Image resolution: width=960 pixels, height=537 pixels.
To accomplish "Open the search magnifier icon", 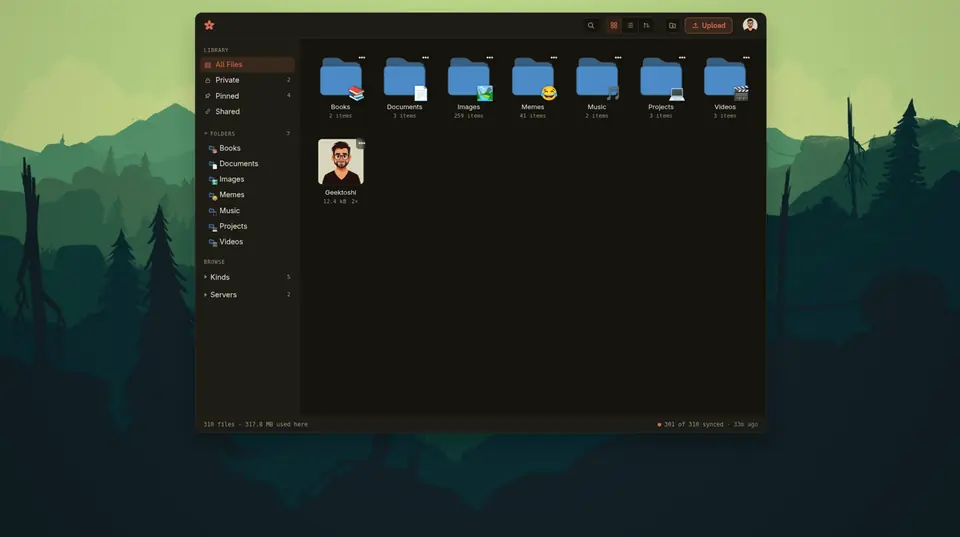I will pyautogui.click(x=591, y=26).
